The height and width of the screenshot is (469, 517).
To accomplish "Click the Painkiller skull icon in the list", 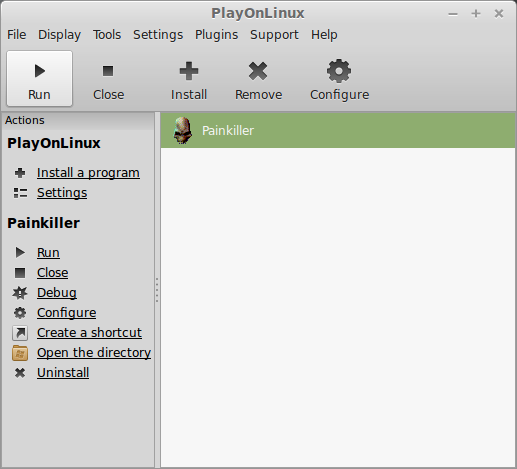I will [x=183, y=130].
